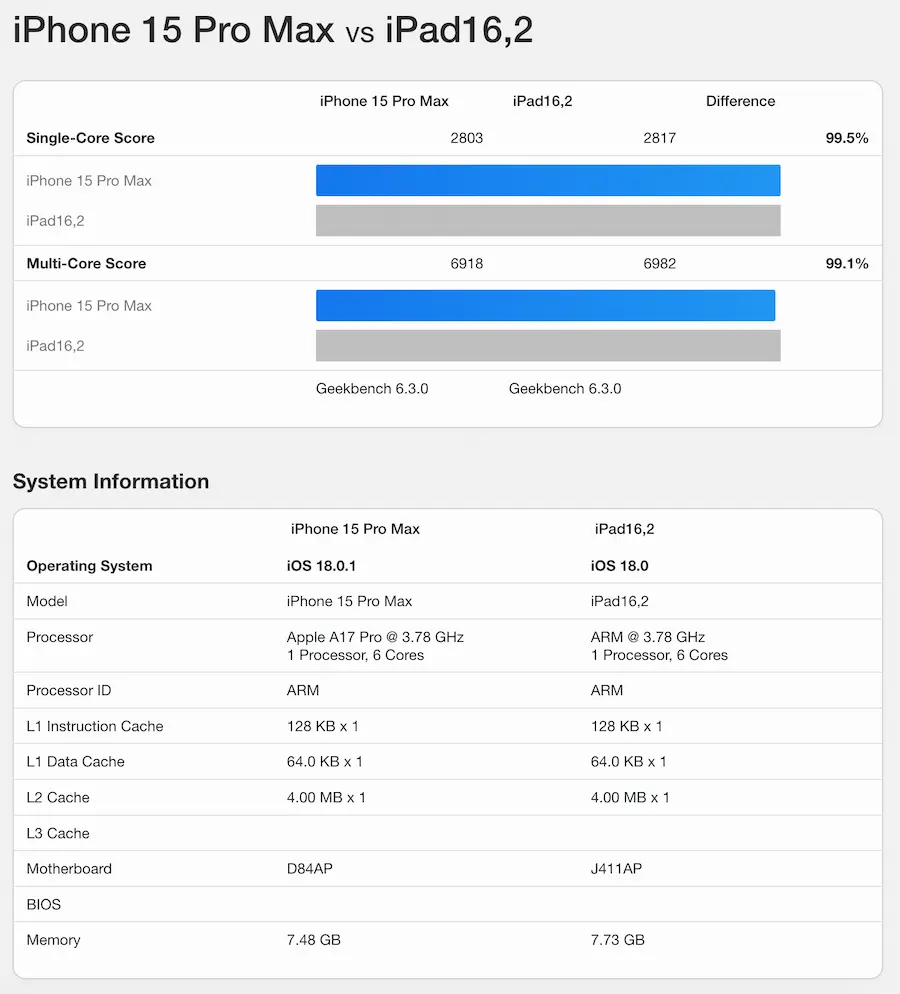Select the 'iOS 18.0.1' value
Screen dimensions: 900x994
[x=321, y=566]
